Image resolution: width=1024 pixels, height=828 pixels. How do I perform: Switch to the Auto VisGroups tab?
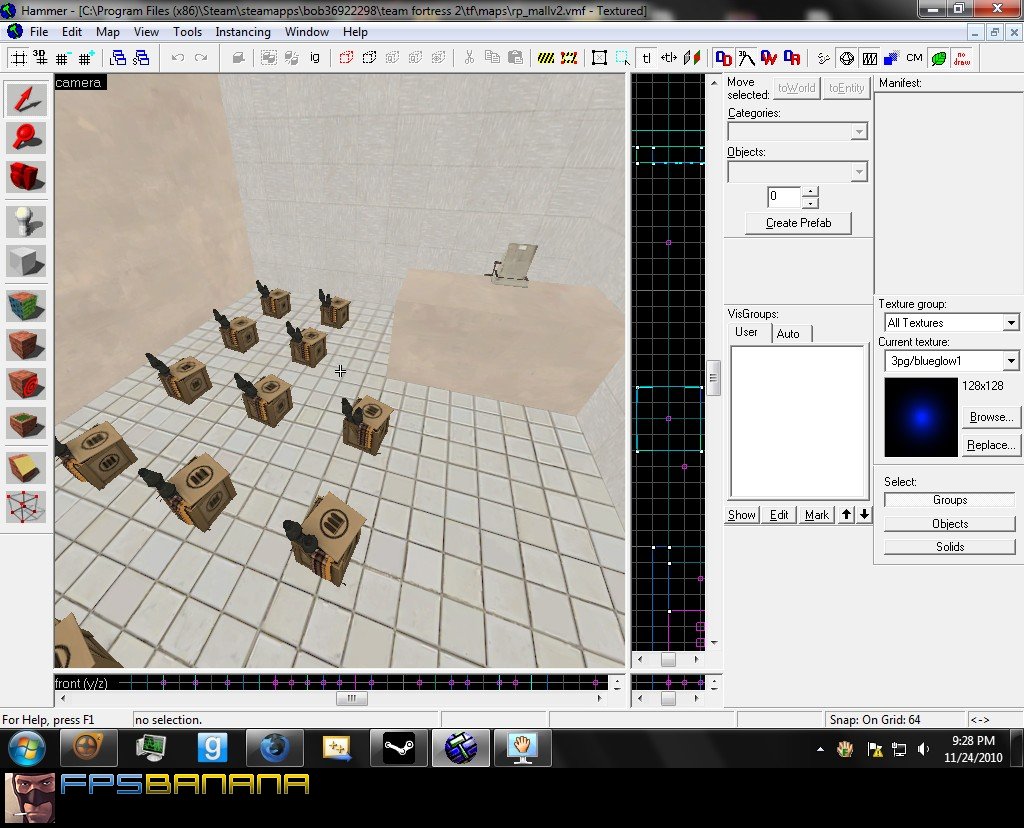(788, 334)
